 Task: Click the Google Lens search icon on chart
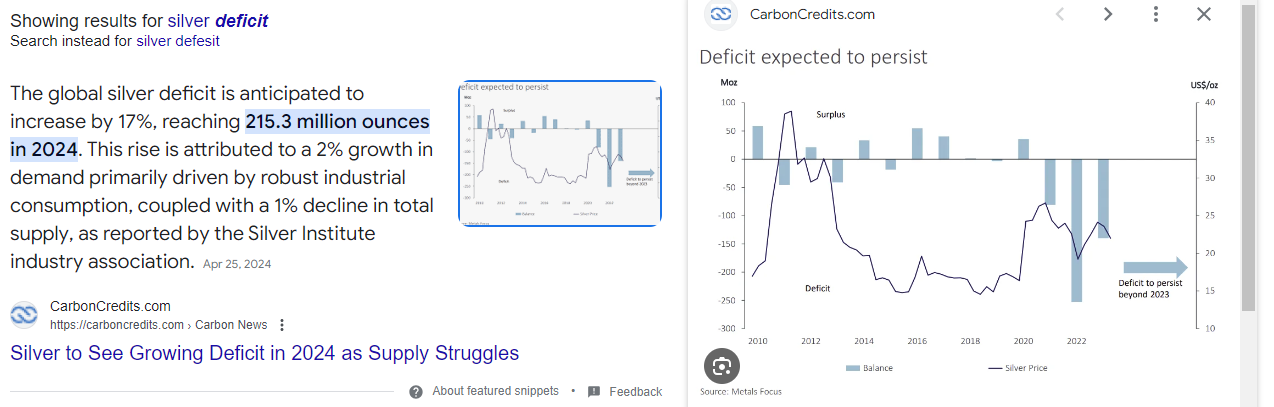click(721, 366)
